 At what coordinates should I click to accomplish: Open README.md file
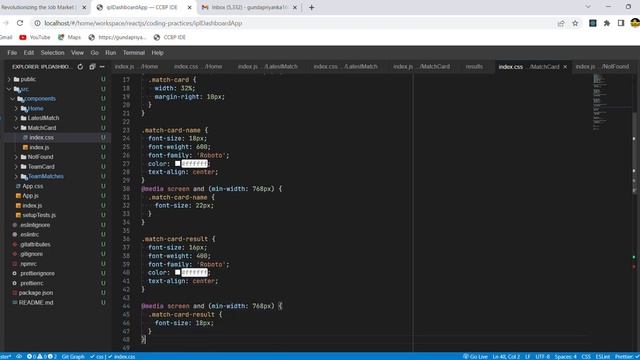click(36, 302)
